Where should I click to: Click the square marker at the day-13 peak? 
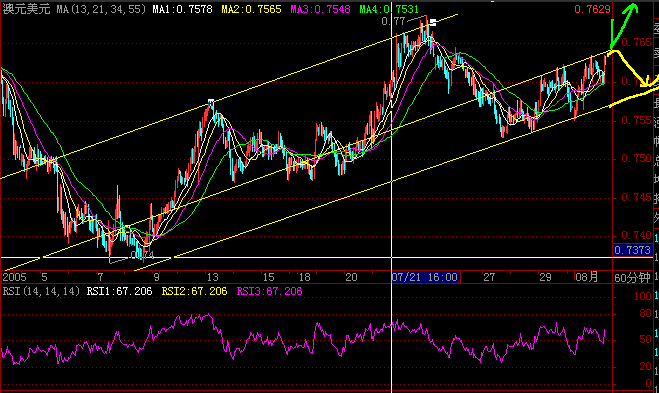(211, 102)
